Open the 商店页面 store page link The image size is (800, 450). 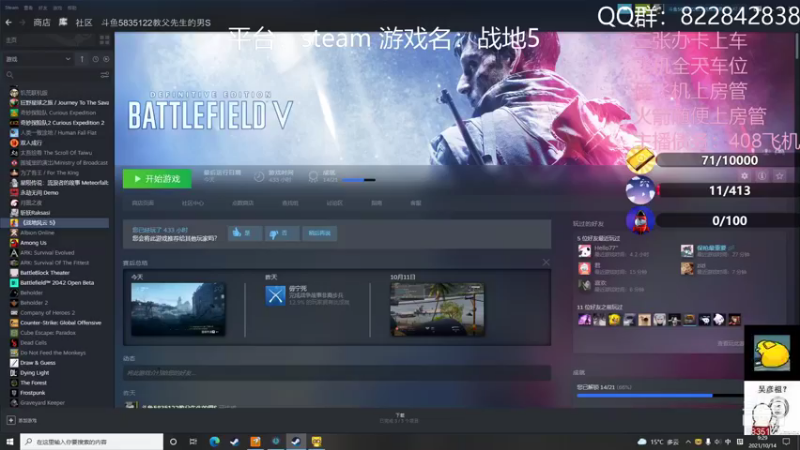point(143,203)
